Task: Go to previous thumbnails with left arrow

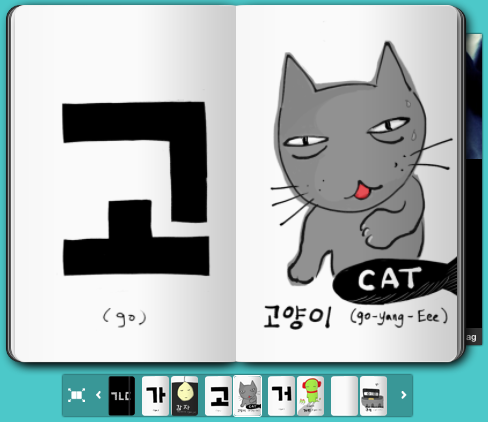Action: pos(98,395)
